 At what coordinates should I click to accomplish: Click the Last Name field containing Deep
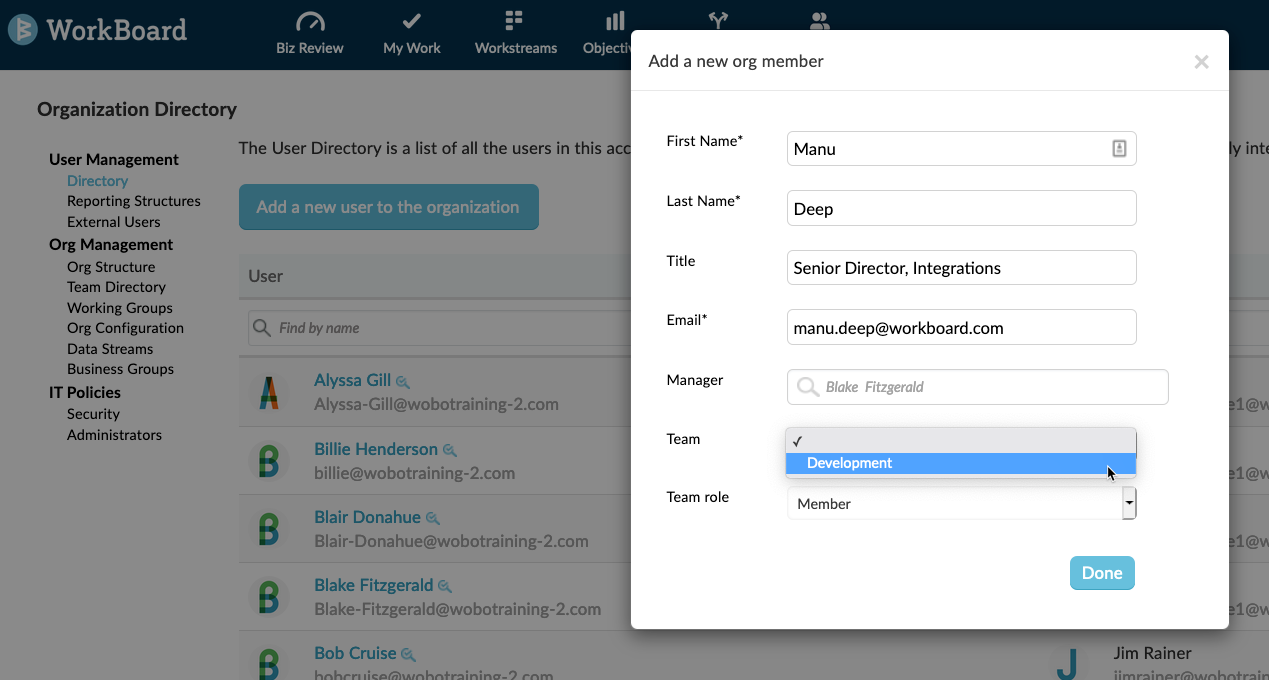tap(962, 208)
